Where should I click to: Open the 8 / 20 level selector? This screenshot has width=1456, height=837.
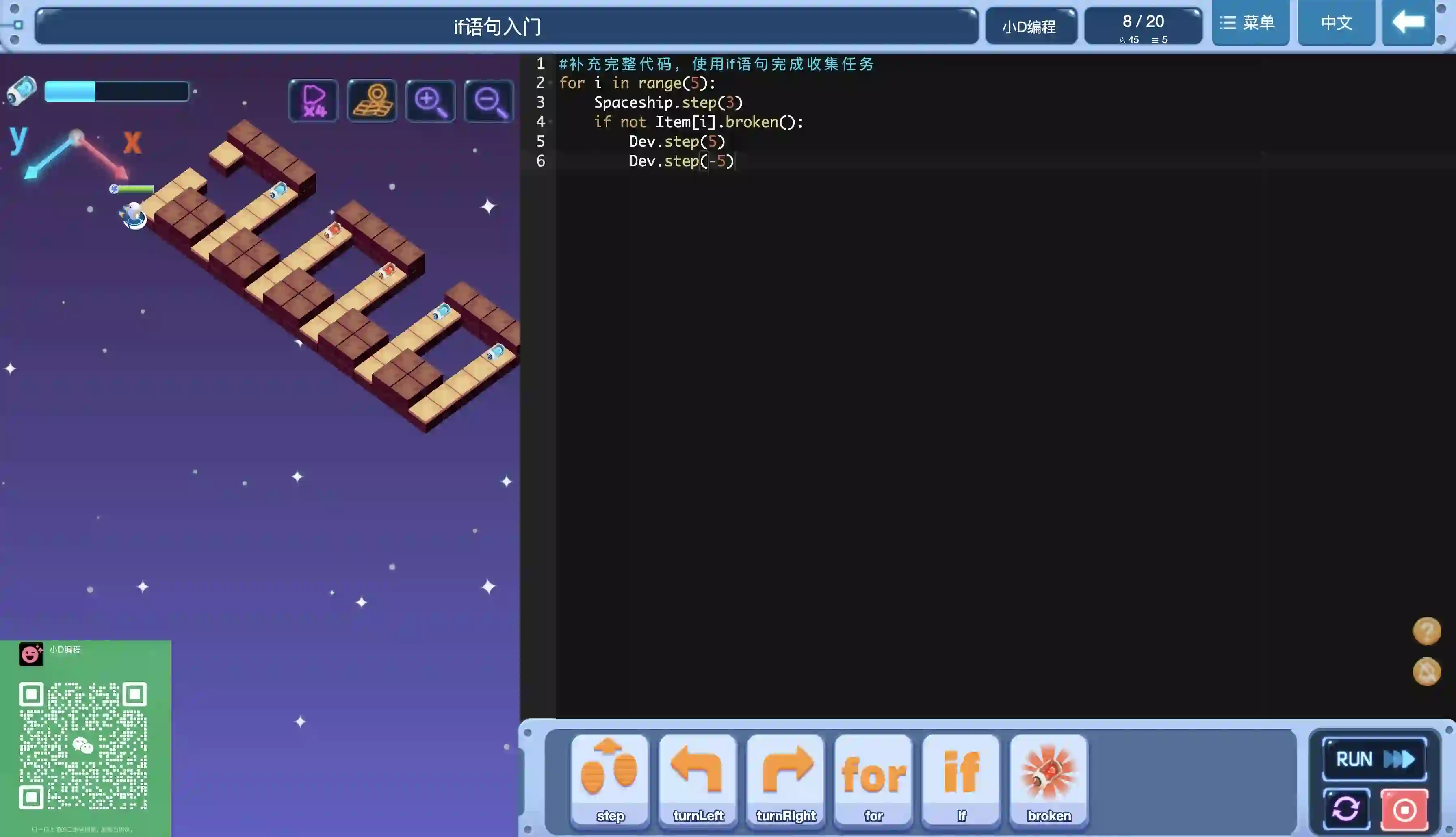[1143, 26]
